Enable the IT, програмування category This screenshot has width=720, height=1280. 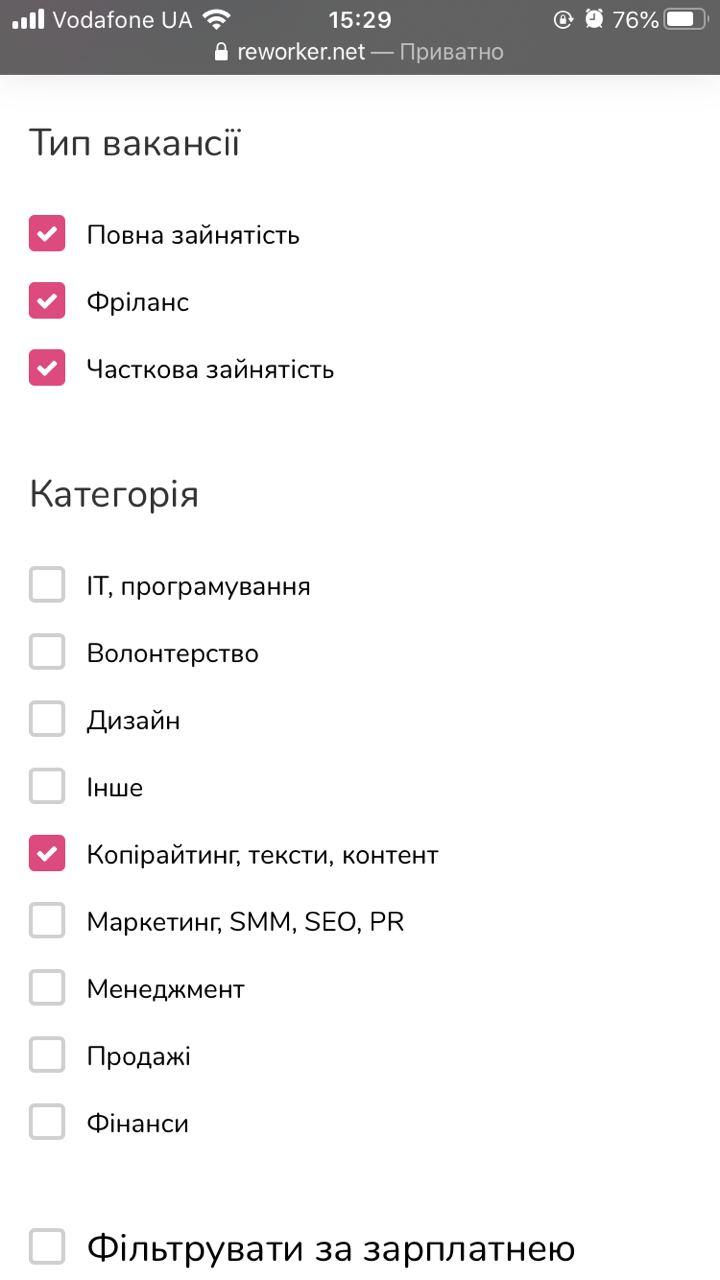tap(46, 584)
